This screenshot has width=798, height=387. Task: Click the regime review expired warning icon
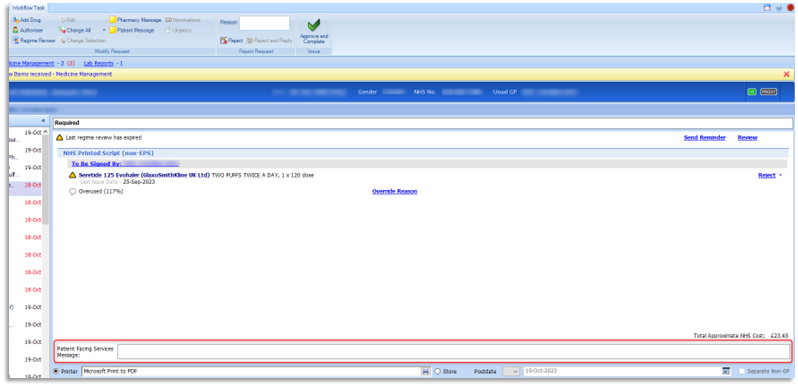(60, 138)
